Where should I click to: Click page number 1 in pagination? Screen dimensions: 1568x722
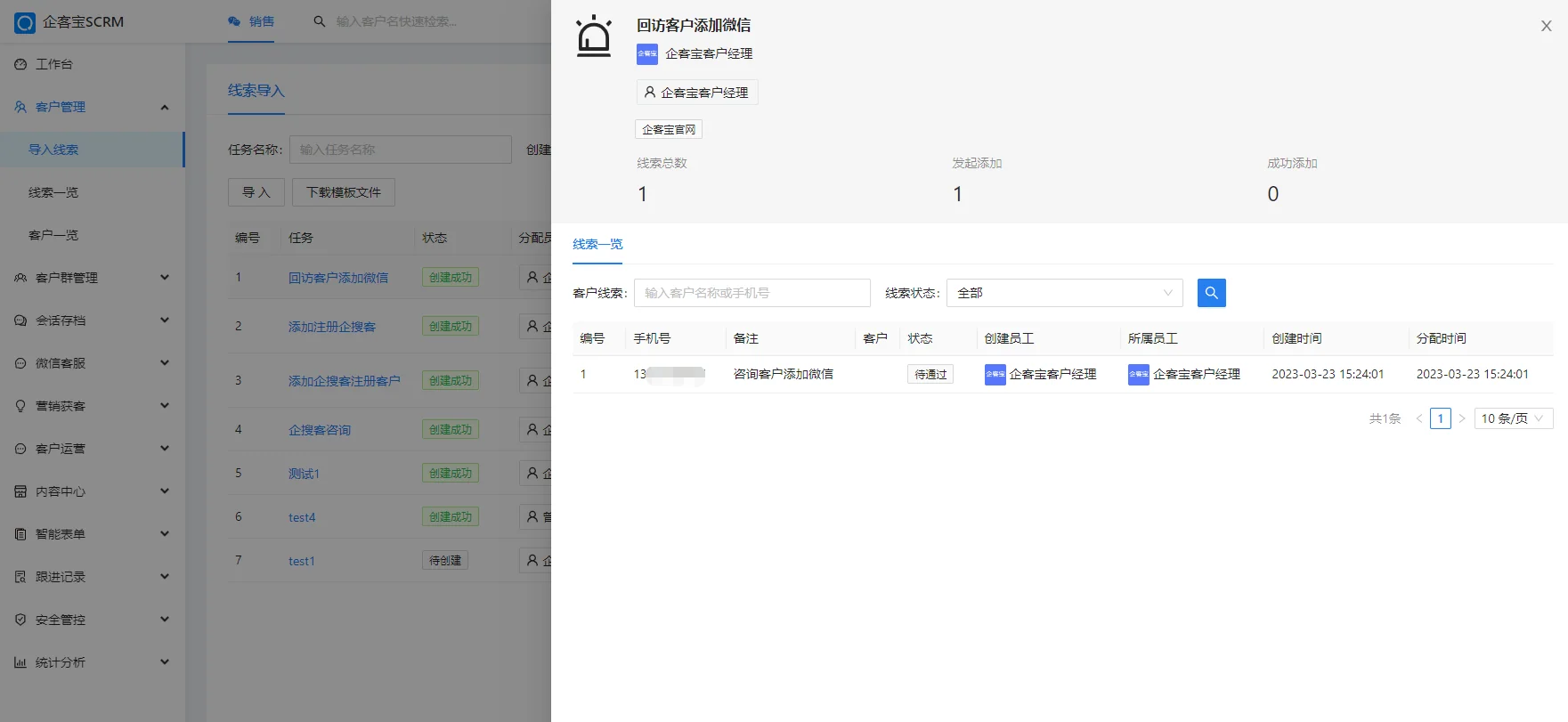(1441, 418)
